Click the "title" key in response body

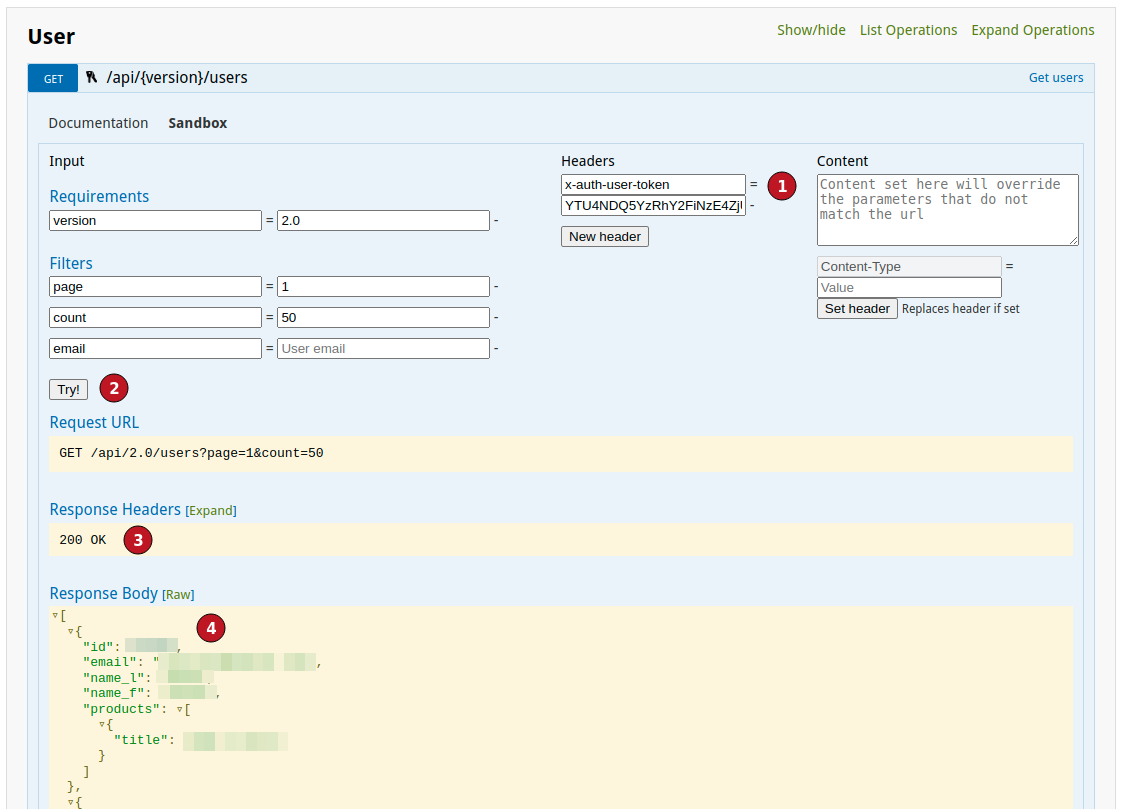click(x=141, y=740)
